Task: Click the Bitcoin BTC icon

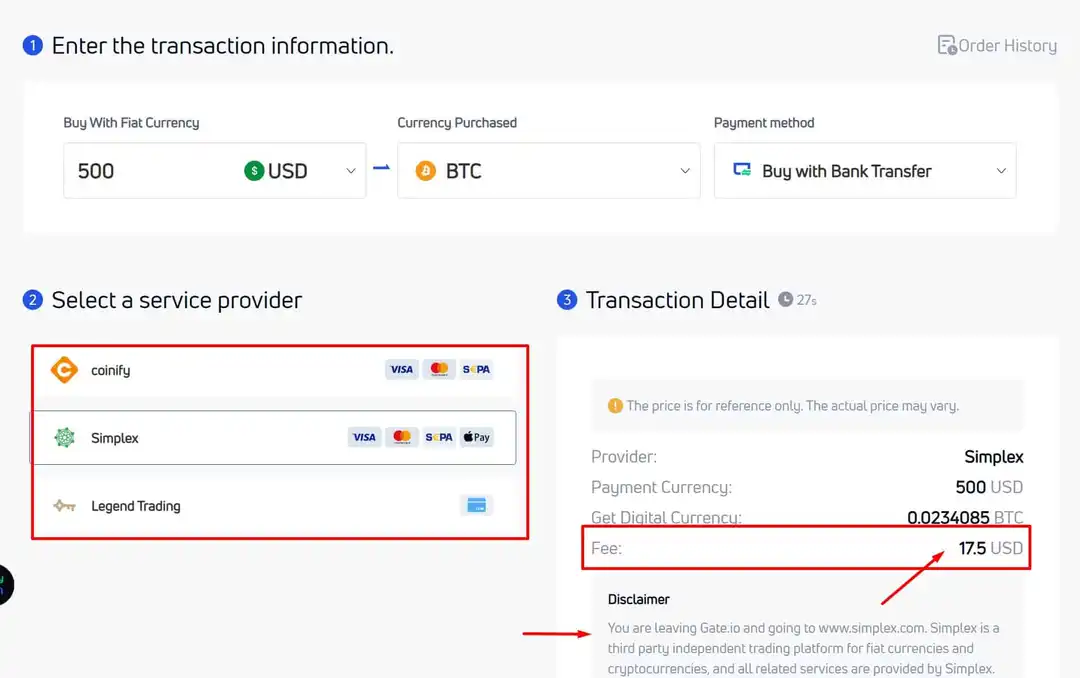Action: pyautogui.click(x=425, y=170)
